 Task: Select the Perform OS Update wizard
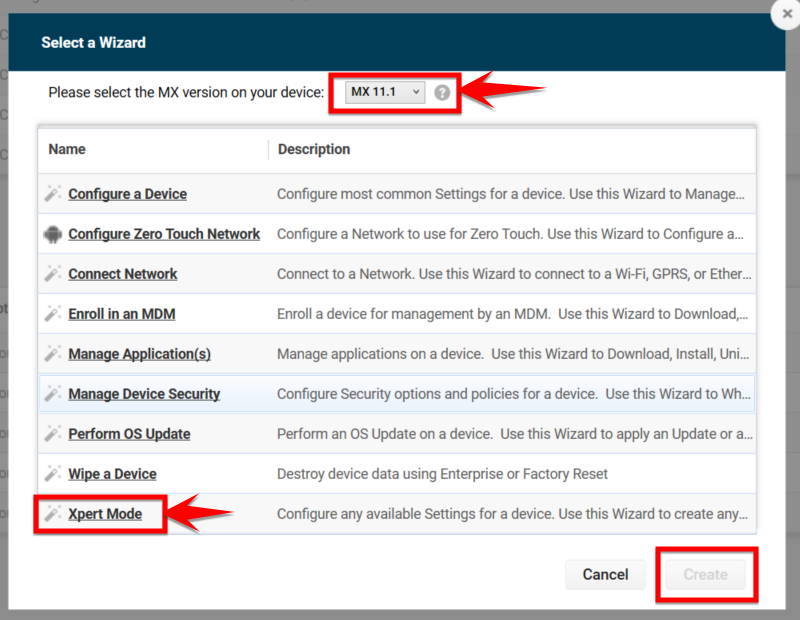point(128,433)
